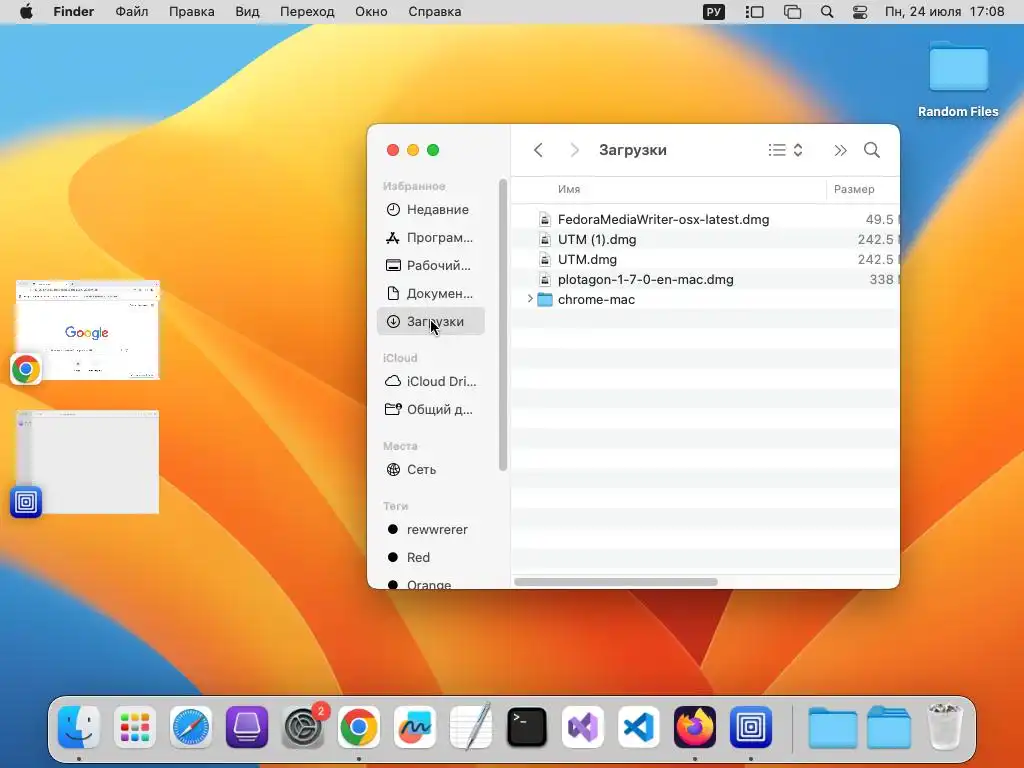Screen dimensions: 1024x768
Task: Open the Файл menu
Action: pyautogui.click(x=131, y=12)
